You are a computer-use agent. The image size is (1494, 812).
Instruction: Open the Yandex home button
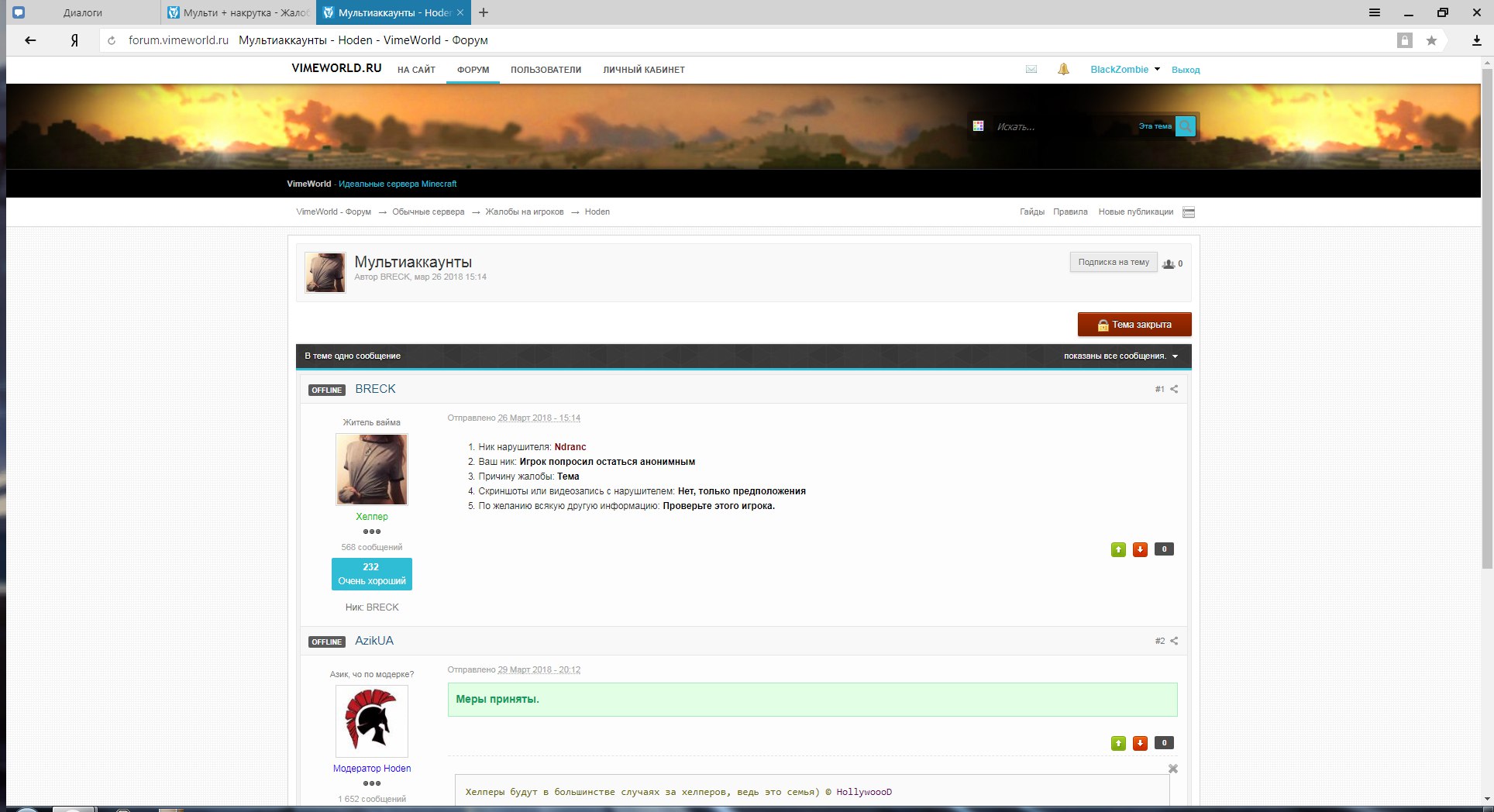[x=74, y=40]
